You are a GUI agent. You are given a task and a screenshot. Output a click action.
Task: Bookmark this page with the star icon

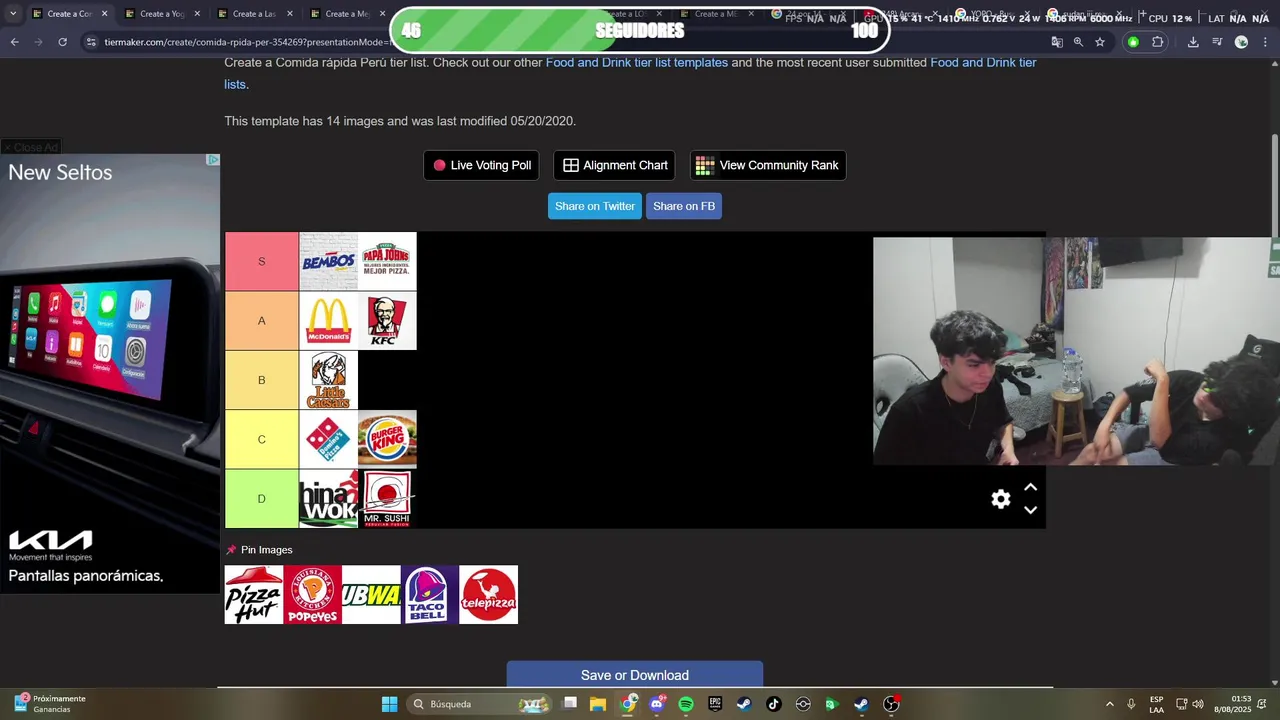pyautogui.click(x=1100, y=42)
